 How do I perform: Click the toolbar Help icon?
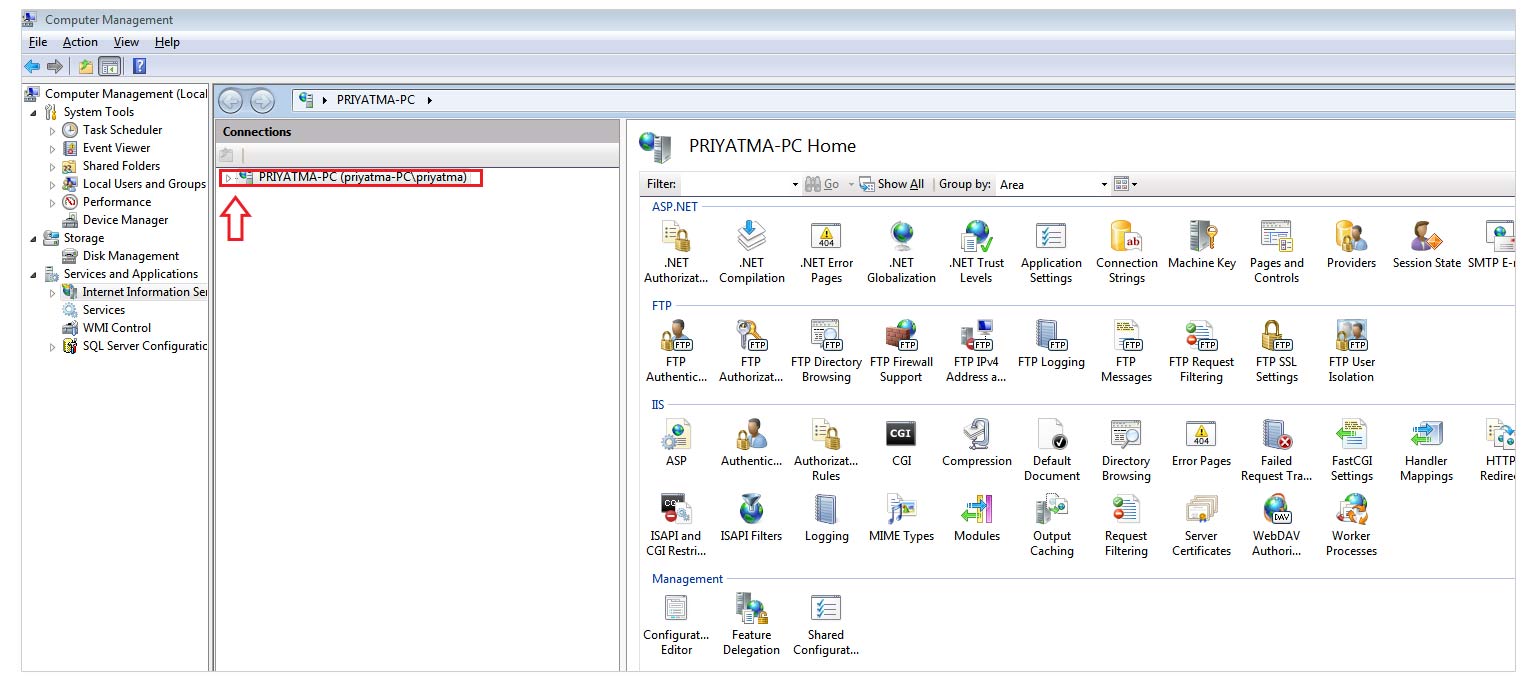(139, 66)
